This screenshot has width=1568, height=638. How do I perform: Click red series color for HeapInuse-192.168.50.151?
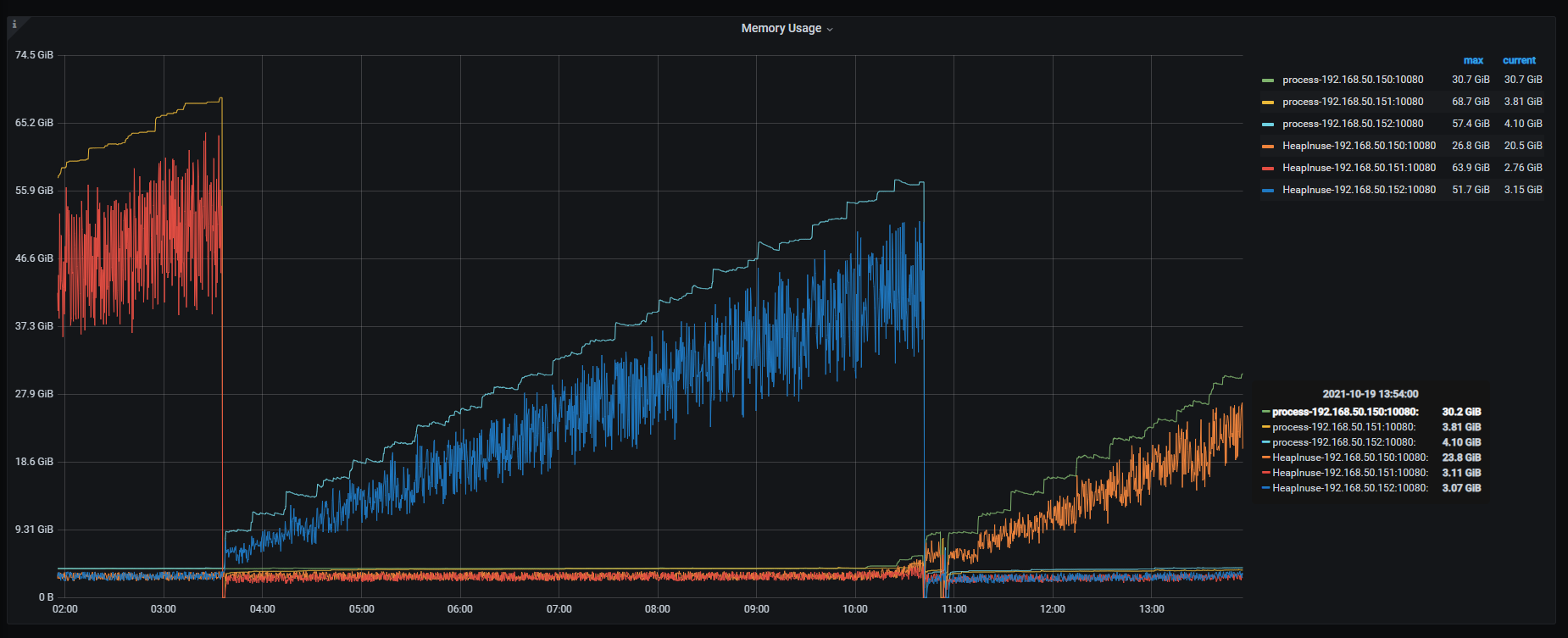click(x=1268, y=169)
